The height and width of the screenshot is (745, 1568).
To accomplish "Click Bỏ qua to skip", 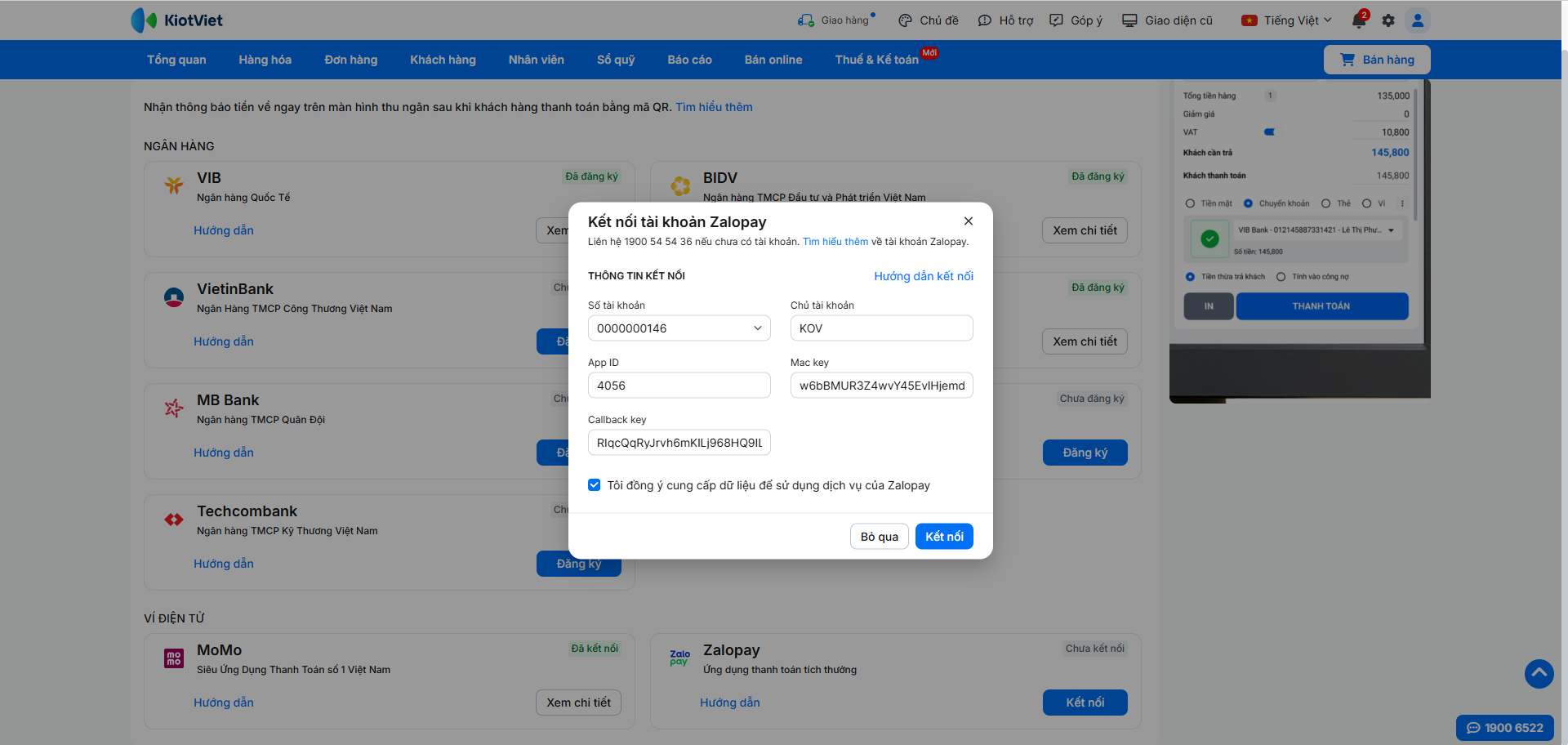I will tap(880, 537).
